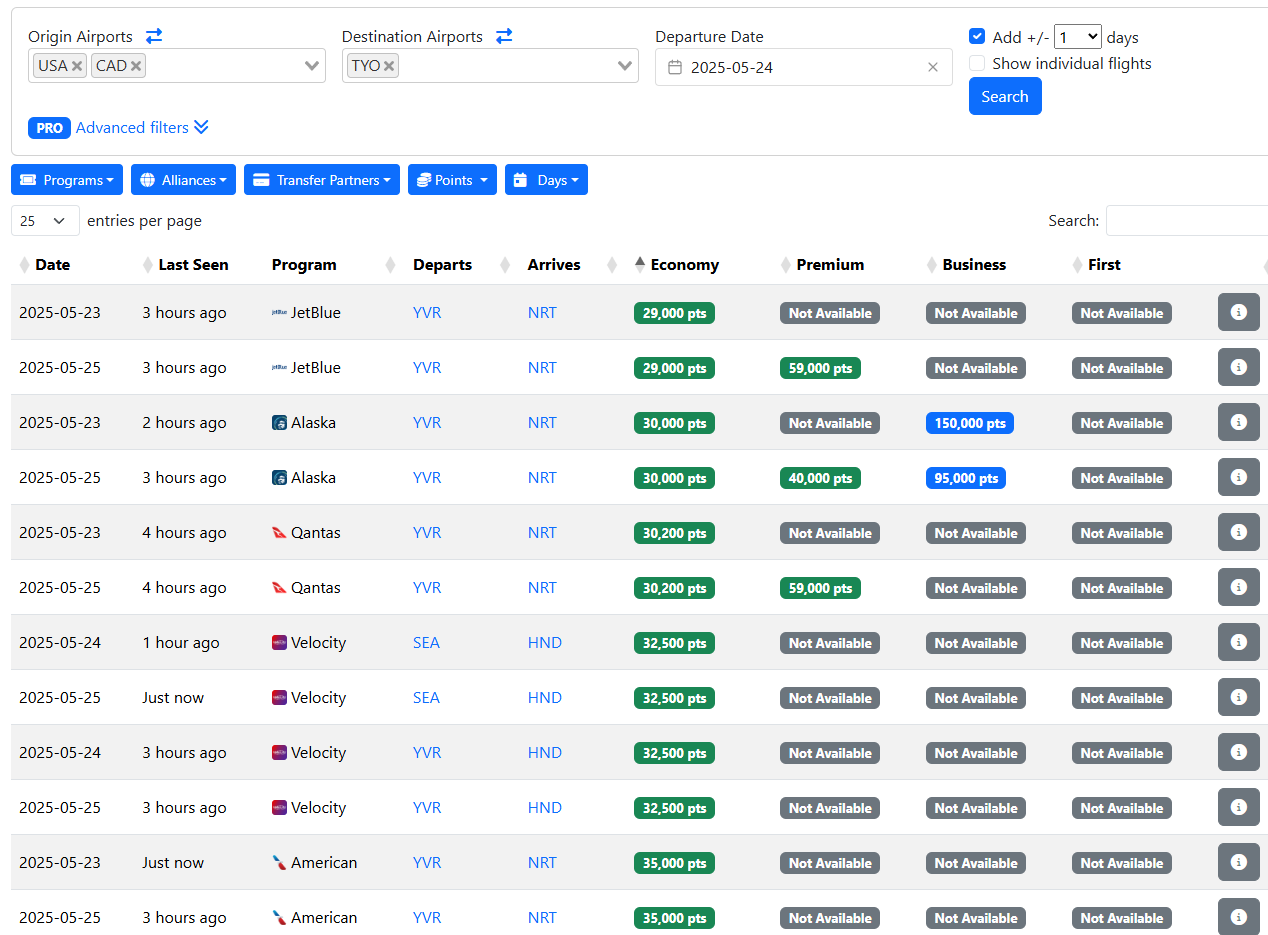Select Qantas program cell for 2025-05-23
1268x935 pixels.
306,533
